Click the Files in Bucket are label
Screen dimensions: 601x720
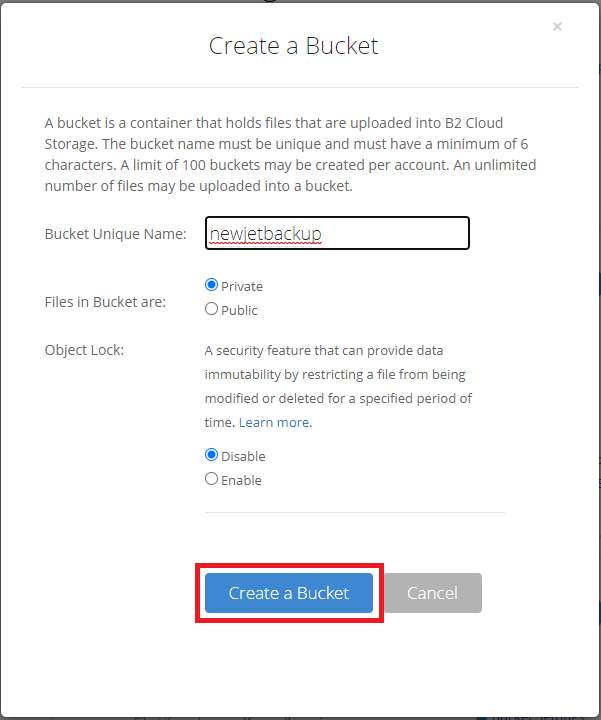[105, 301]
